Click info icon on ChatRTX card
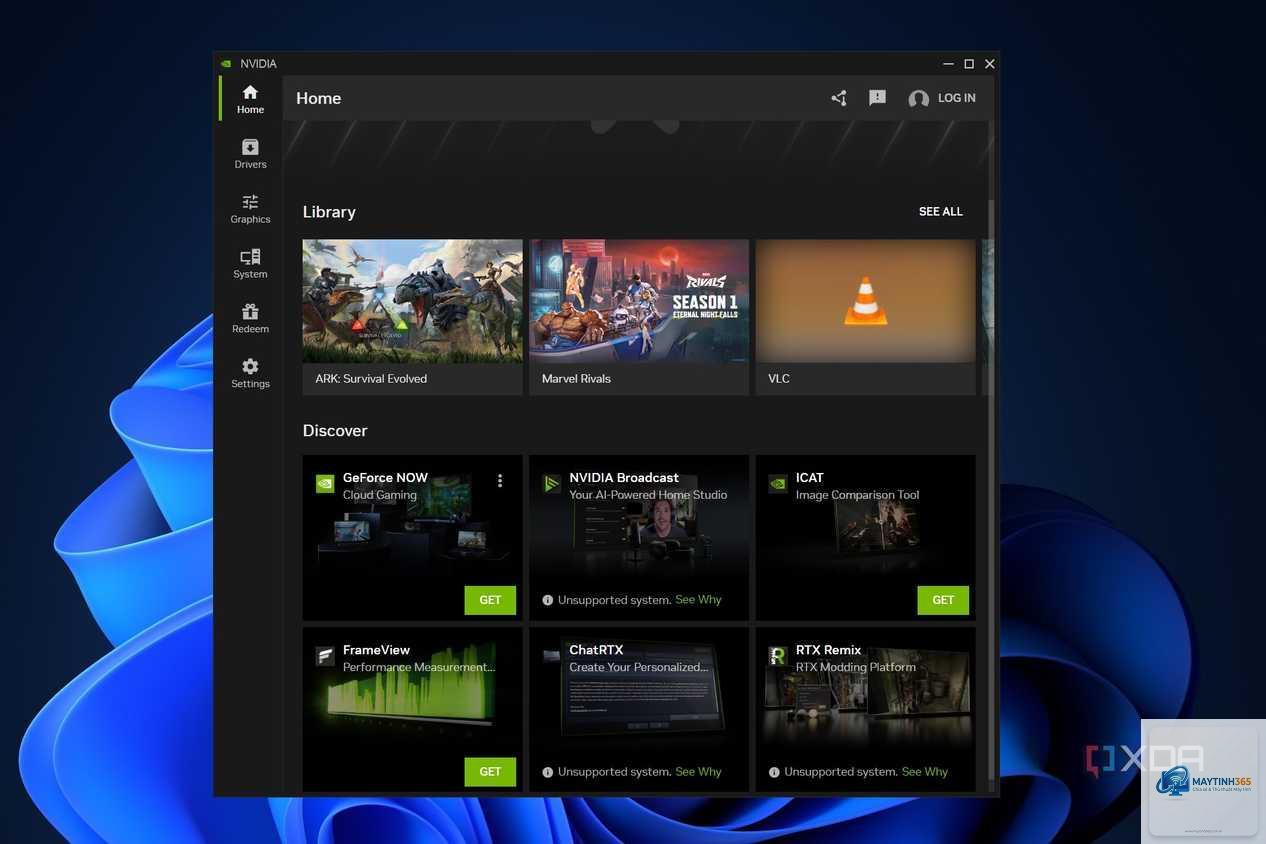 click(547, 773)
